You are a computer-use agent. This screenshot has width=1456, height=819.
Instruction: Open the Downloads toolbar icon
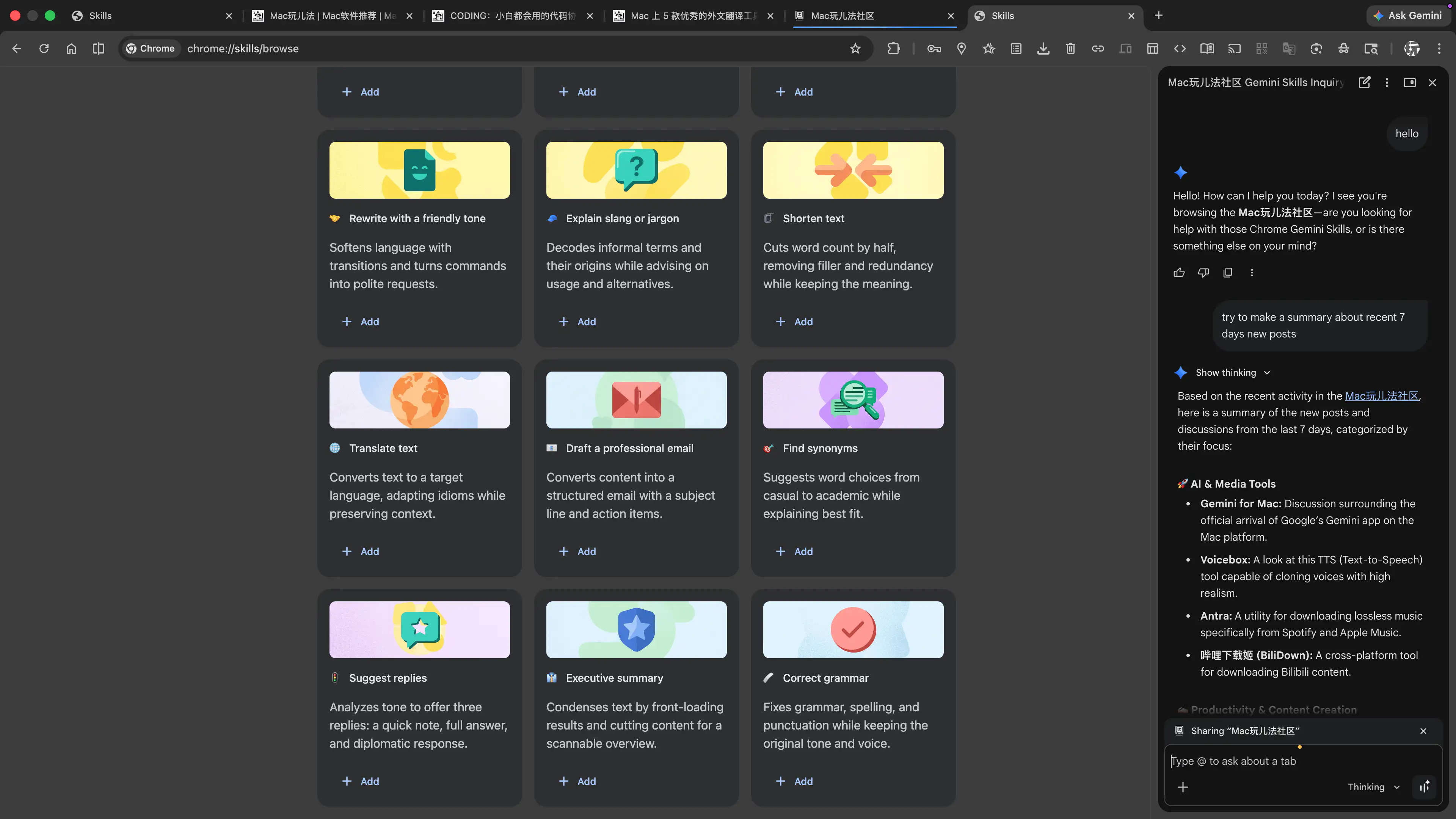coord(1043,49)
